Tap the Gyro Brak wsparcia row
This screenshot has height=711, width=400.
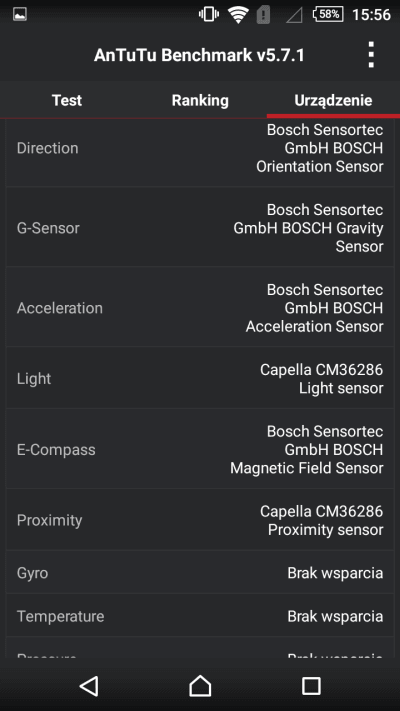pyautogui.click(x=200, y=572)
